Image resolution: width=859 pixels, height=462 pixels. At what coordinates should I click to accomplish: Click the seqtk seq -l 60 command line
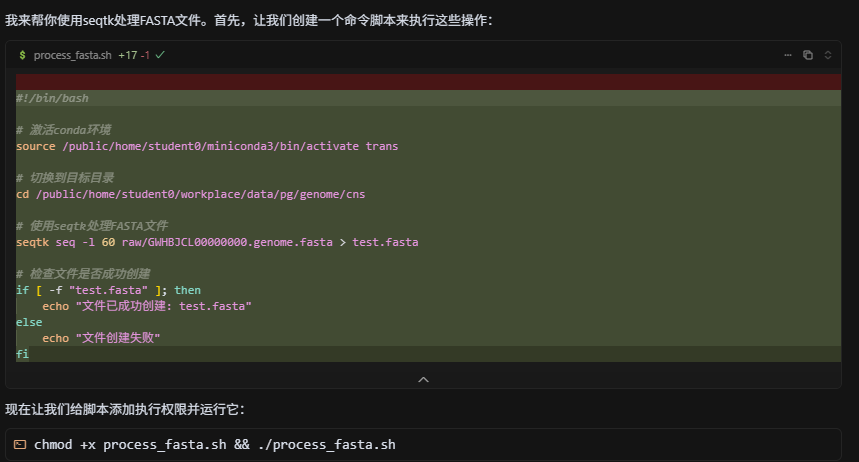[217, 242]
